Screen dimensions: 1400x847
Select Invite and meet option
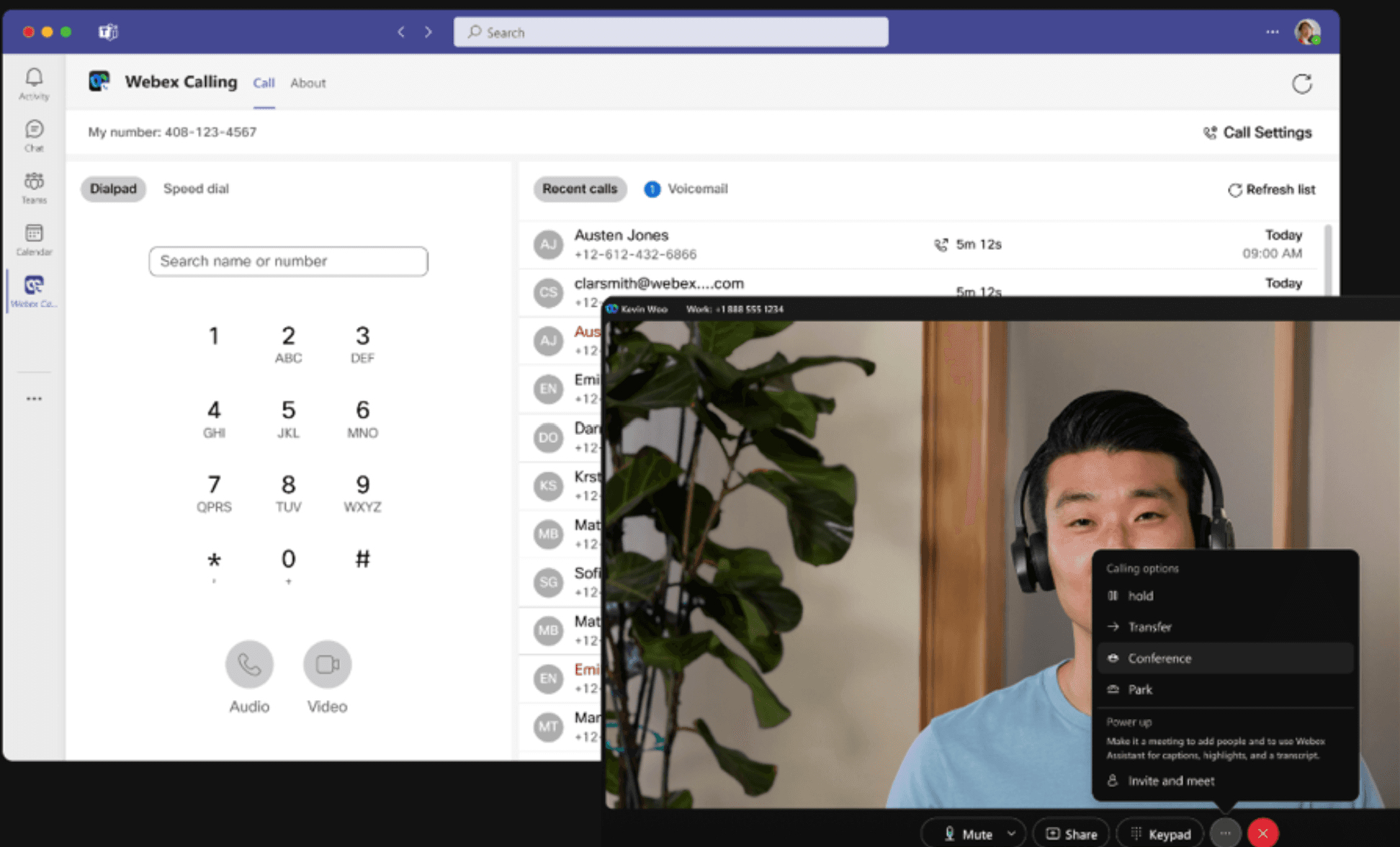[x=1224, y=781]
